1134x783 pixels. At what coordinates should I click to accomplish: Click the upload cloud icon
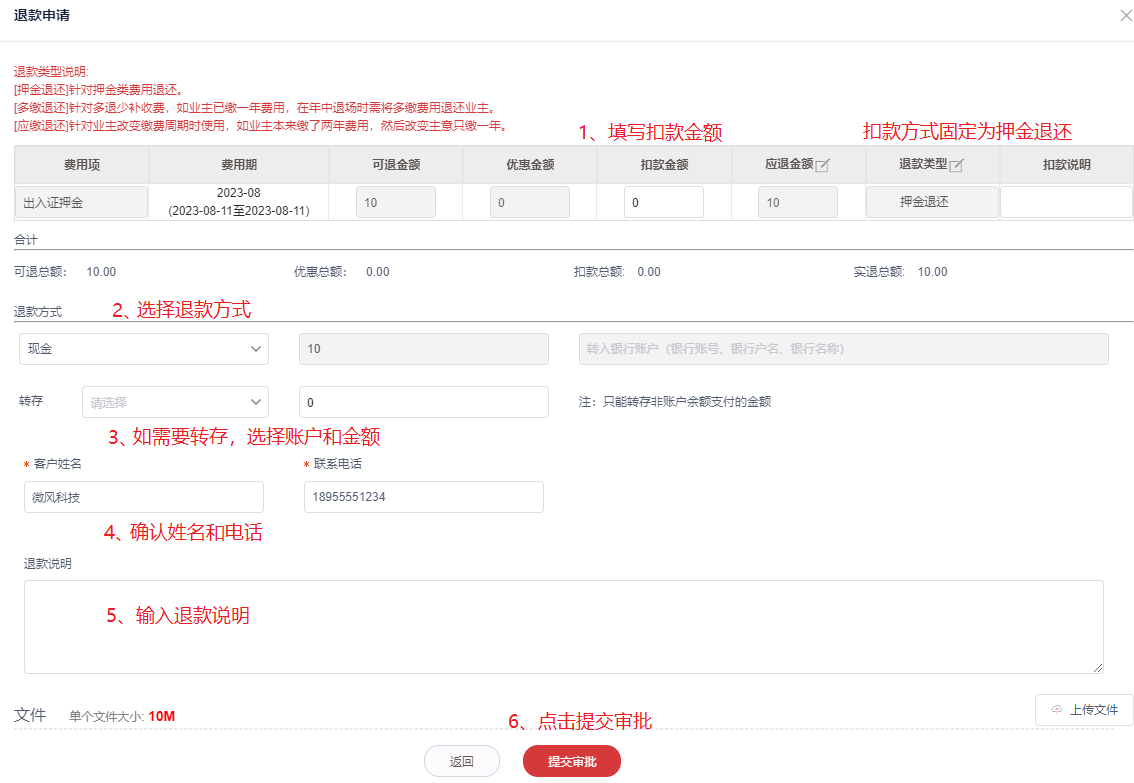click(x=1057, y=710)
